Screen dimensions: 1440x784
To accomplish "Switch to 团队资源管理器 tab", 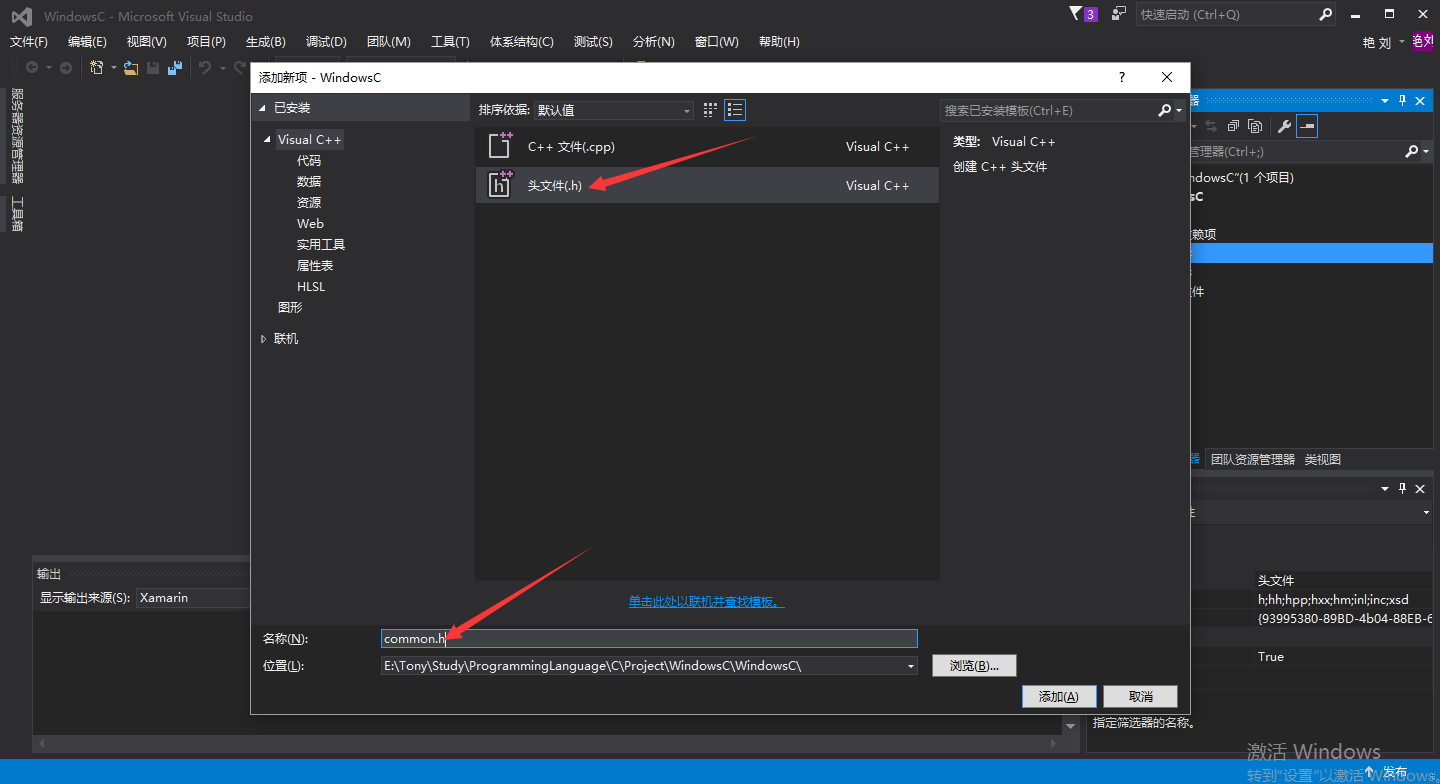I will [x=1252, y=460].
